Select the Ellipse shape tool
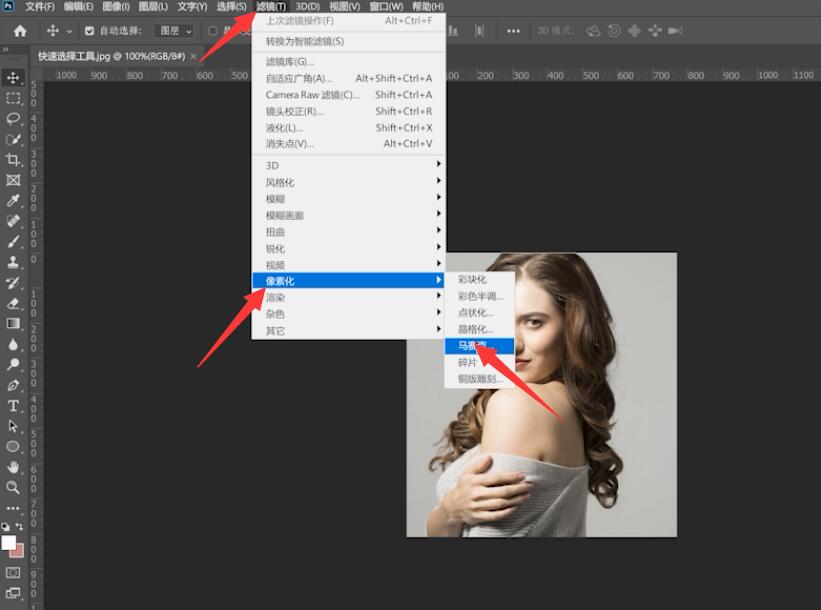This screenshot has height=610, width=821. pos(13,447)
